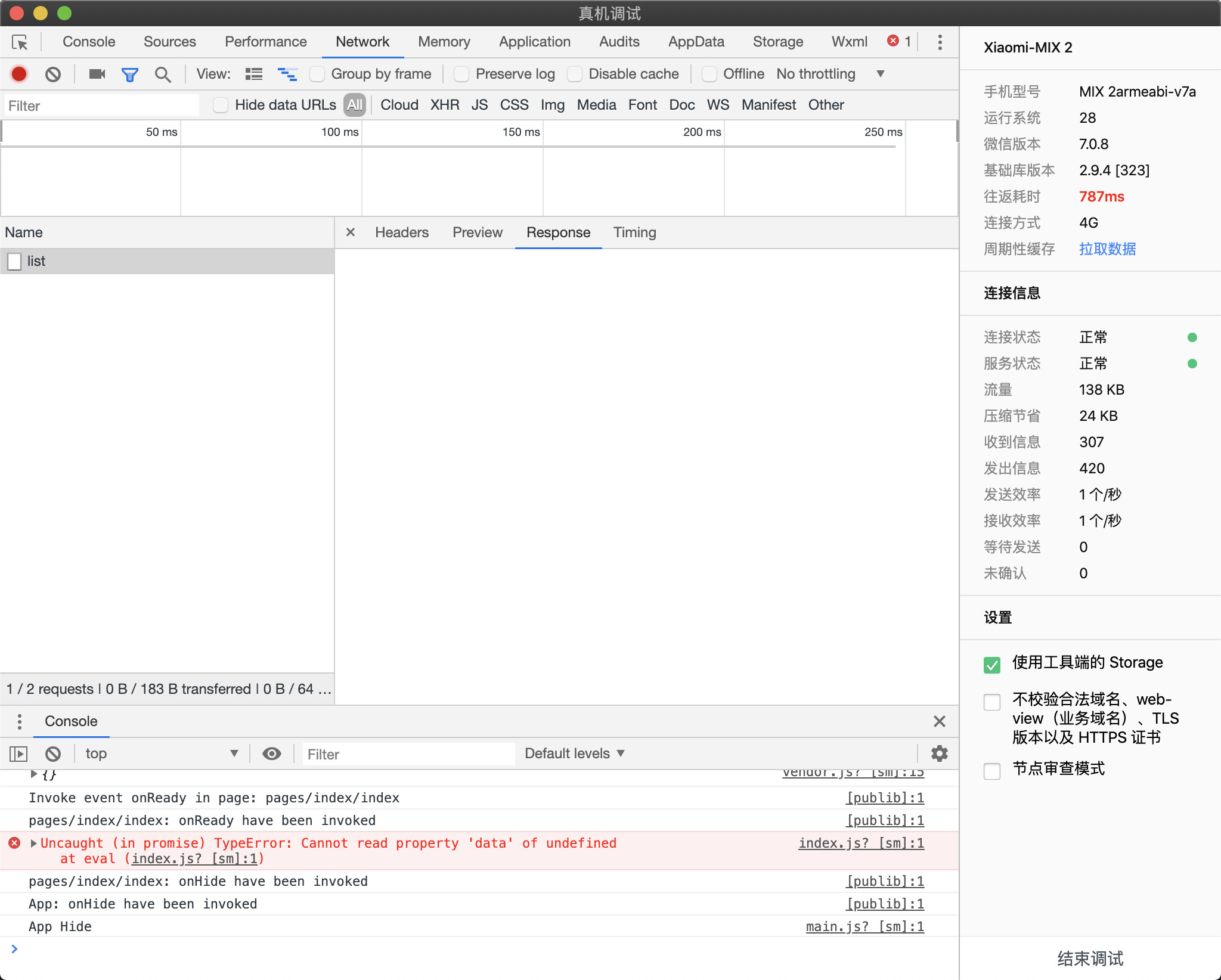This screenshot has width=1221, height=980.
Task: Click the capture screenshots camera icon
Action: (97, 74)
